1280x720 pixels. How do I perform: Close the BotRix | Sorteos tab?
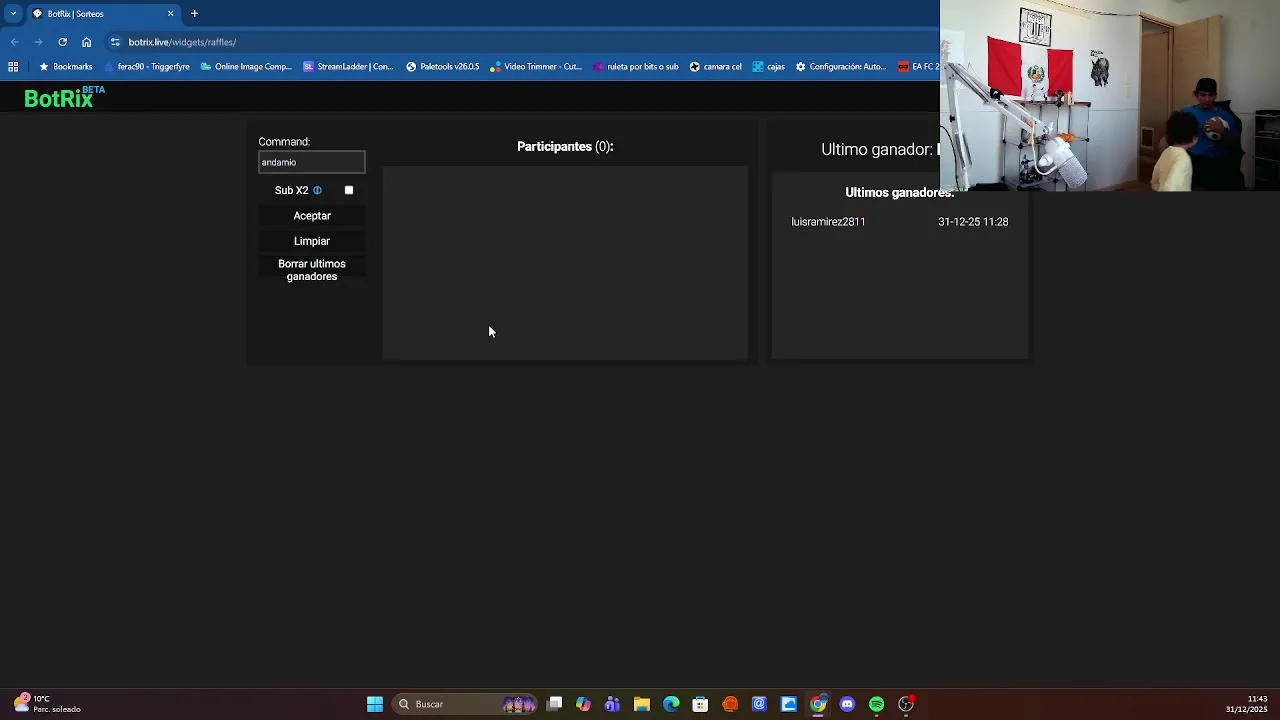click(170, 14)
